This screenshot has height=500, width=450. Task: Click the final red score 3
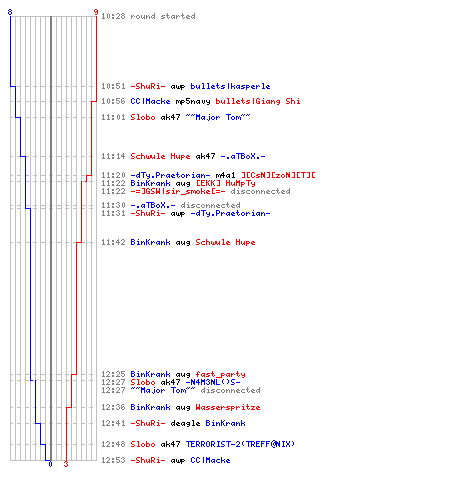coord(66,464)
